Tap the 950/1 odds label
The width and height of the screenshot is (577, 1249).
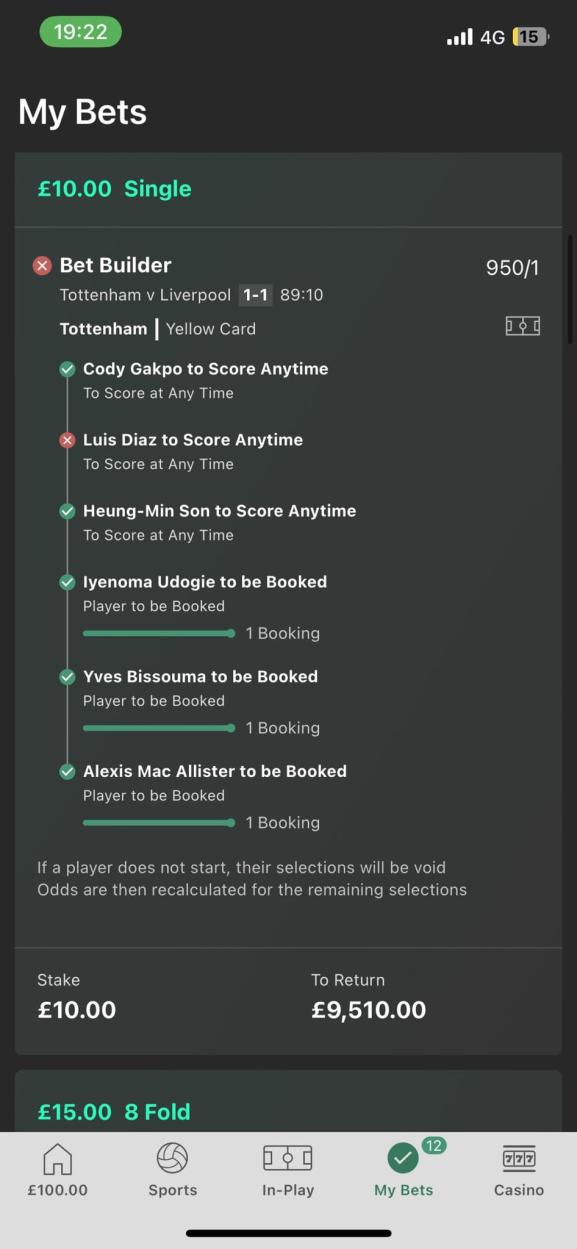click(x=512, y=268)
